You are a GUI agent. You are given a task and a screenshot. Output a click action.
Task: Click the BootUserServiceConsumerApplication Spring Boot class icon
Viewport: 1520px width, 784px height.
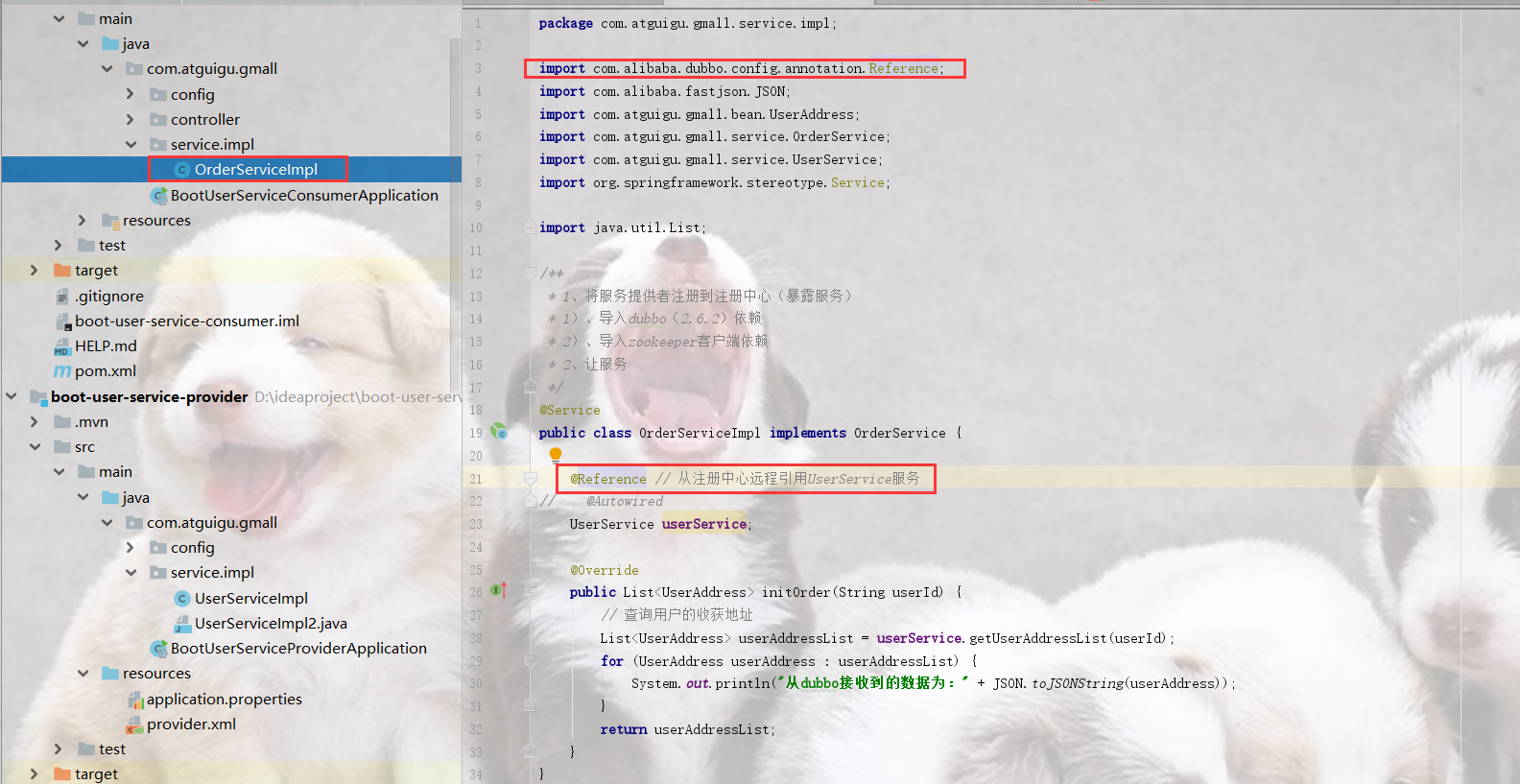tap(158, 195)
